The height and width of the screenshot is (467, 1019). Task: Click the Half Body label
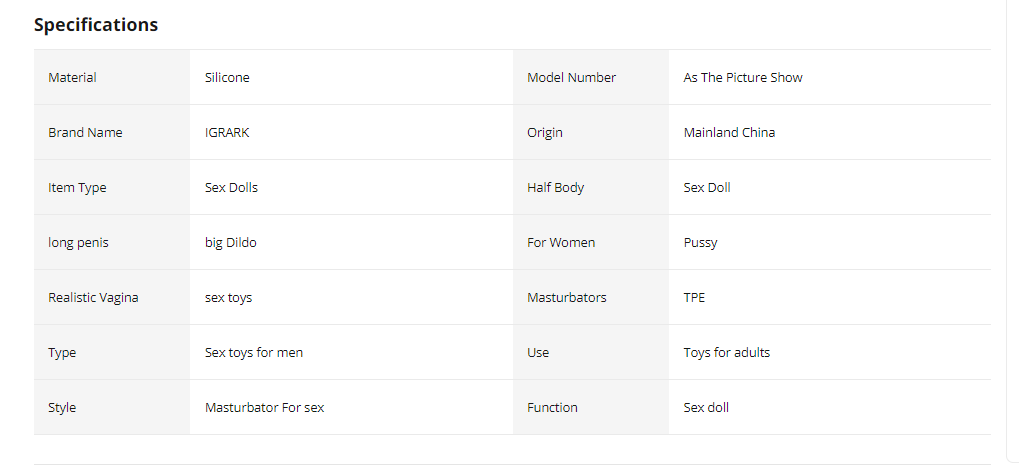(x=555, y=188)
